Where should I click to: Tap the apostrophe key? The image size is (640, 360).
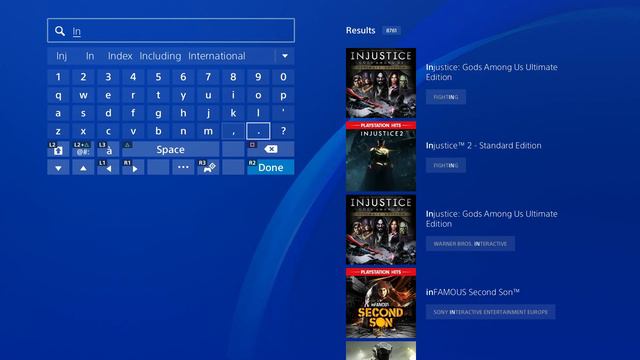283,113
